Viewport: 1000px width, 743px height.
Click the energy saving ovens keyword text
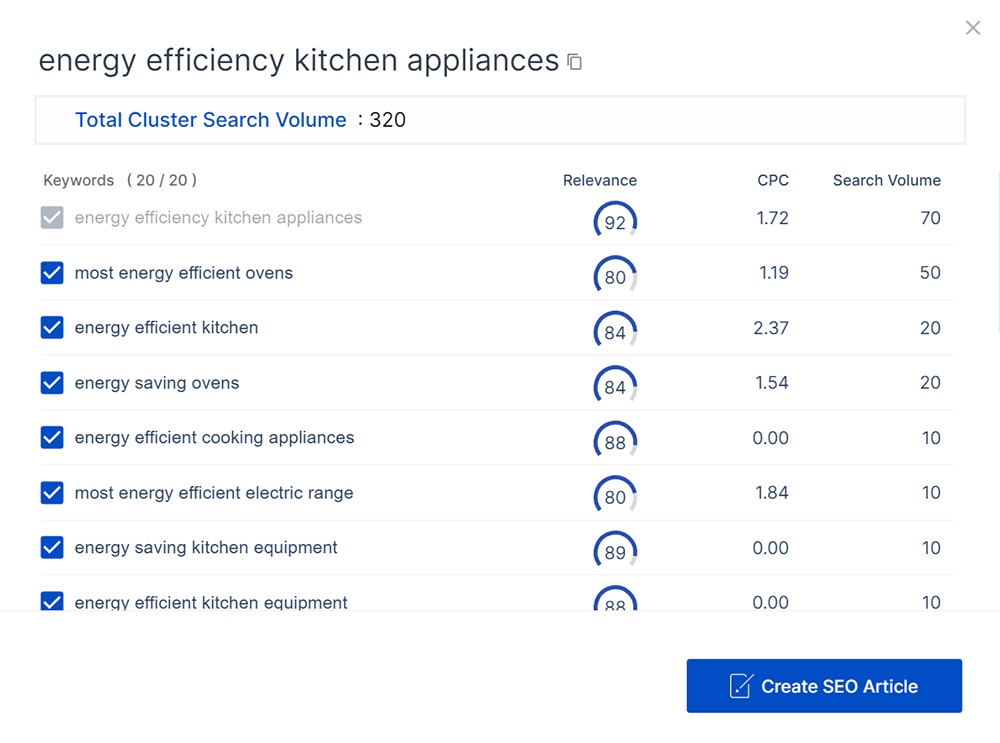pos(157,383)
